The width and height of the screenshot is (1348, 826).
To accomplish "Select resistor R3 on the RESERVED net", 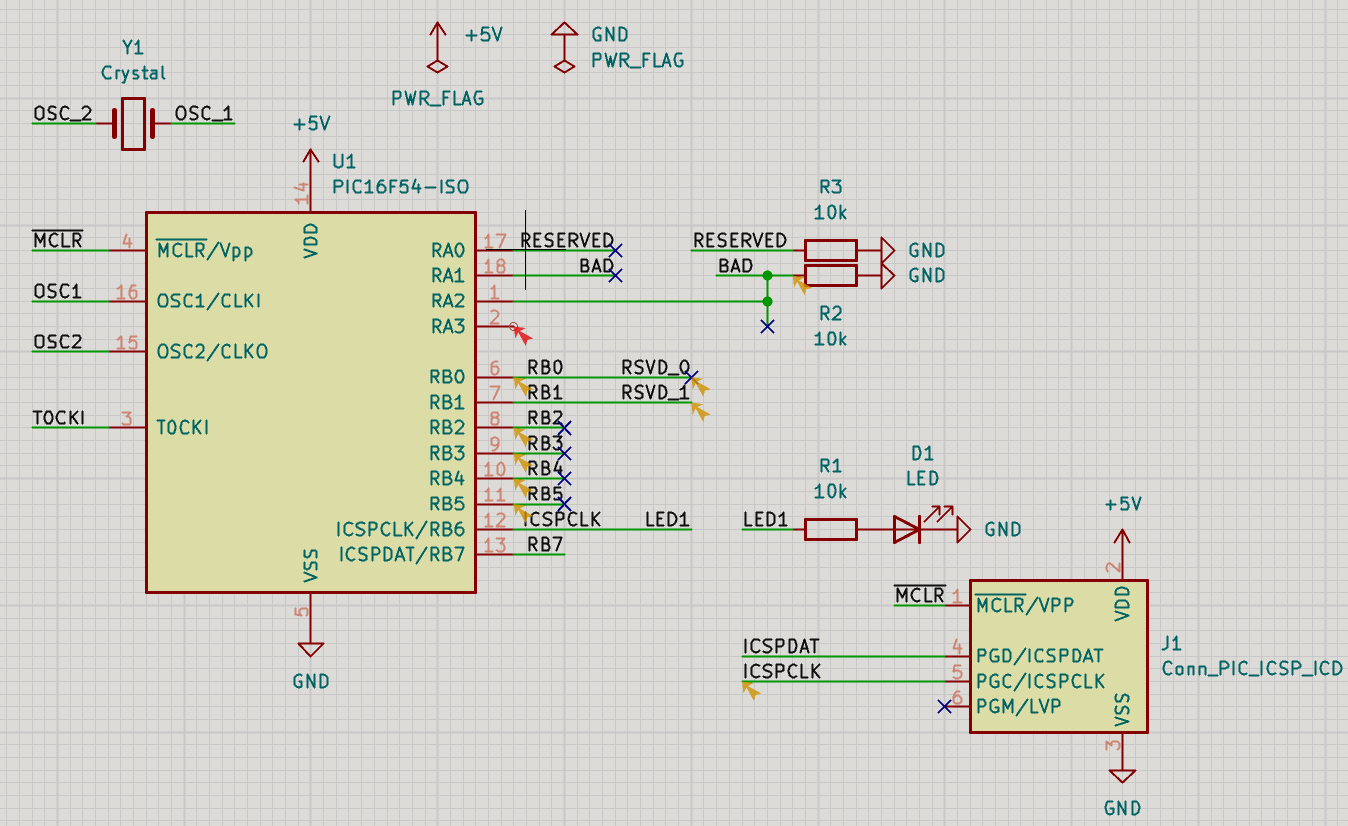I will pyautogui.click(x=830, y=250).
